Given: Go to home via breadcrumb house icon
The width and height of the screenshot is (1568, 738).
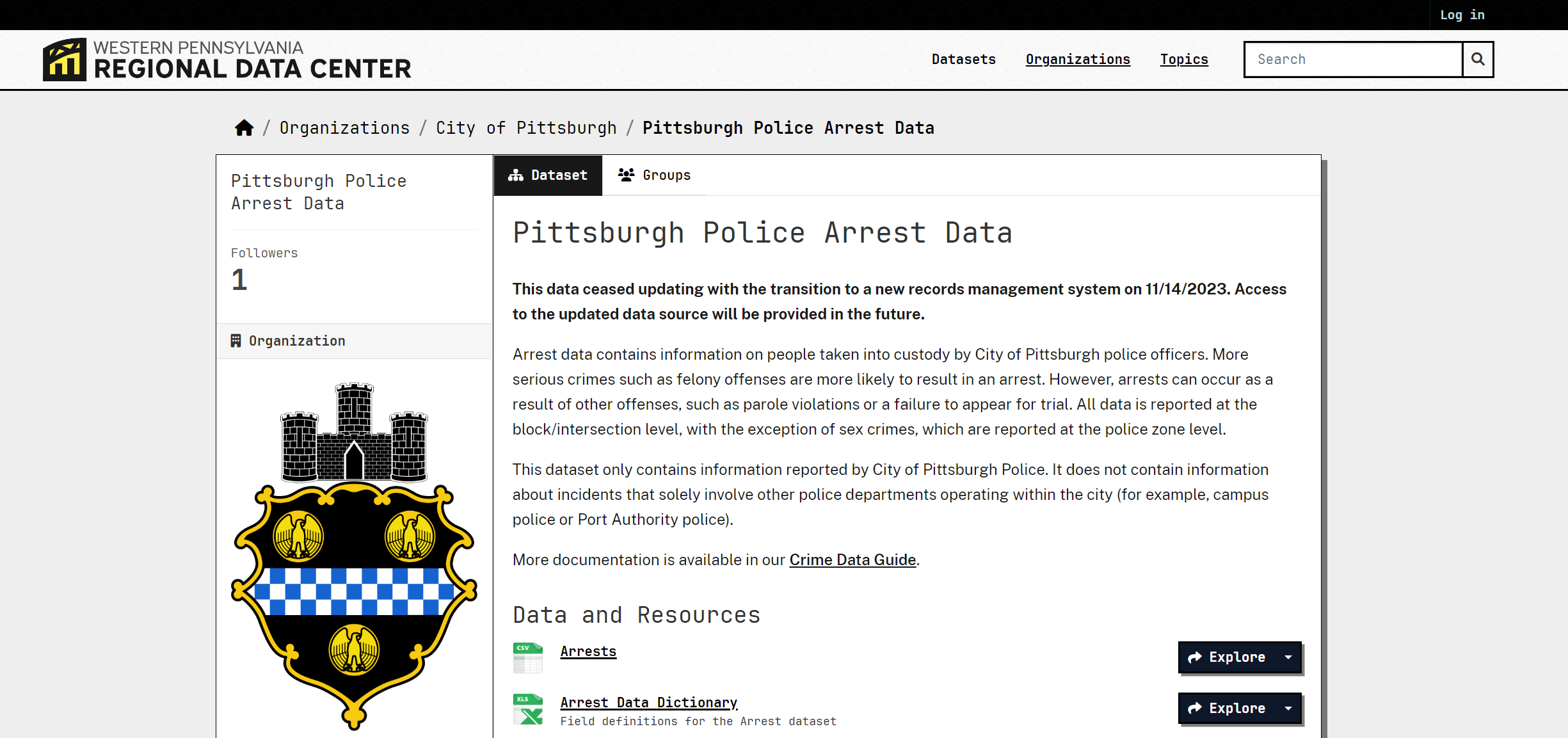Looking at the screenshot, I should [244, 128].
